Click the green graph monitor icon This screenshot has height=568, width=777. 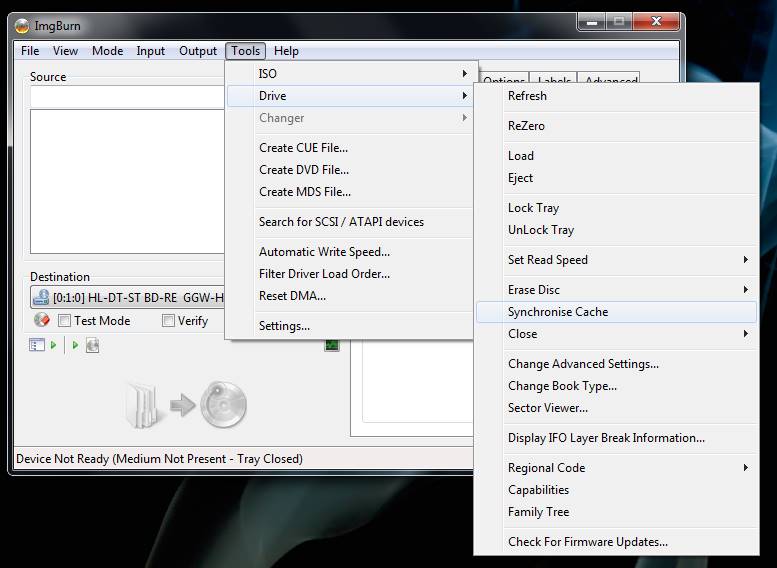click(x=332, y=345)
